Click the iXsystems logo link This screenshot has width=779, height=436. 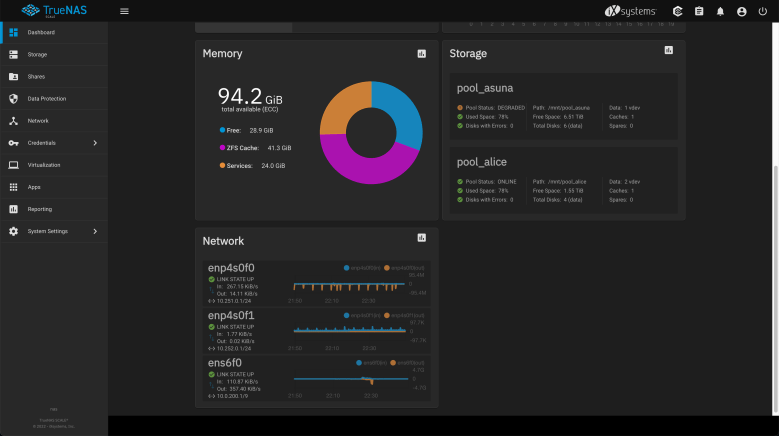pyautogui.click(x=631, y=11)
